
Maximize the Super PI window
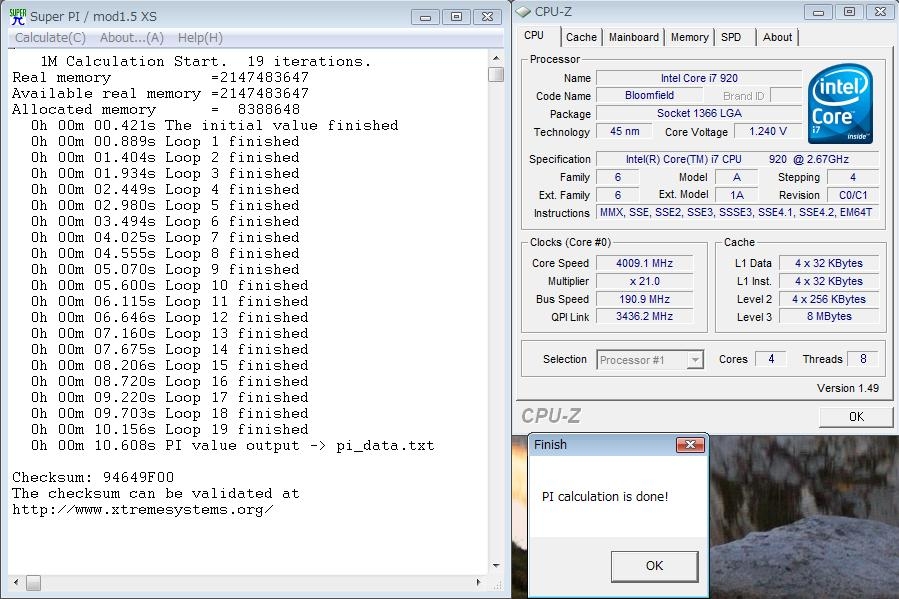456,16
